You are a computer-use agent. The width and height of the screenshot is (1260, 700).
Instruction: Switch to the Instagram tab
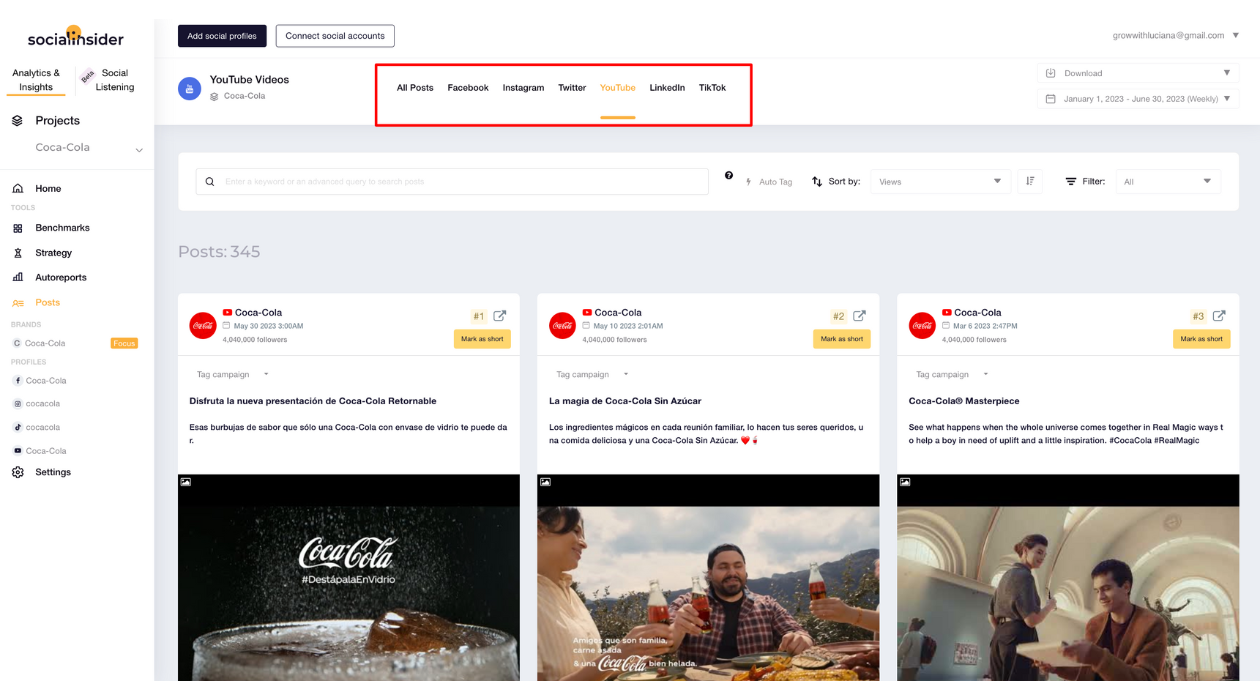click(523, 88)
